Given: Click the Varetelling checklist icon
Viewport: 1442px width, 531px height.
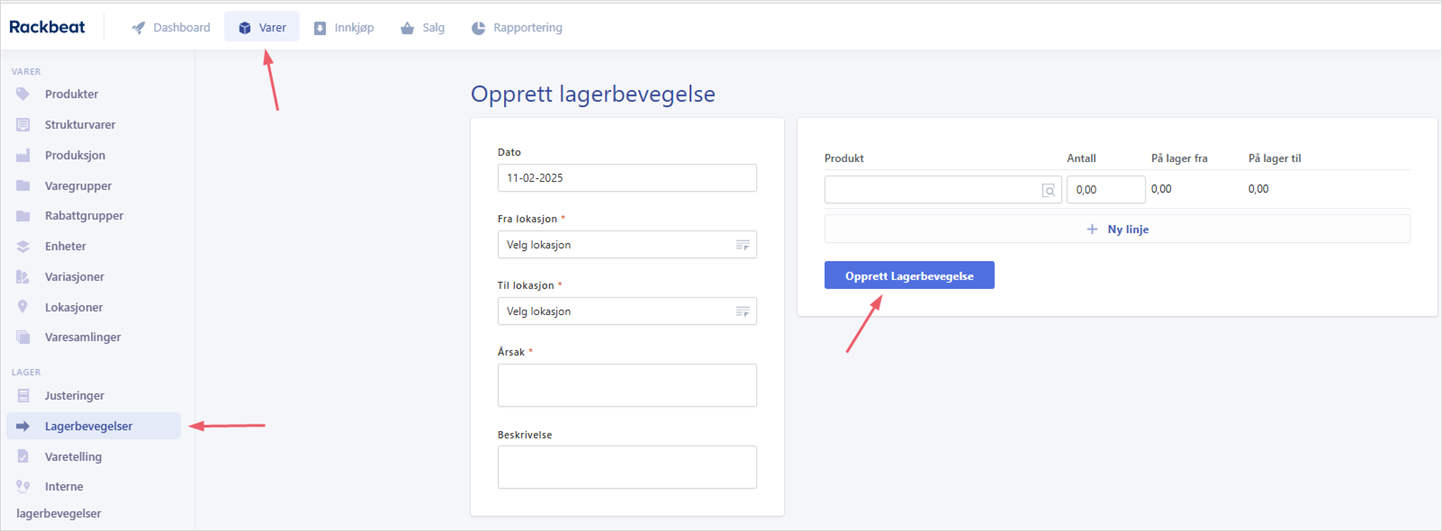Looking at the screenshot, I should (23, 456).
